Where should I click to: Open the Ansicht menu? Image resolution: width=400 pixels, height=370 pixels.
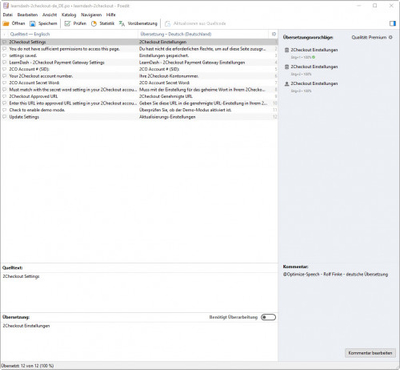pyautogui.click(x=50, y=15)
